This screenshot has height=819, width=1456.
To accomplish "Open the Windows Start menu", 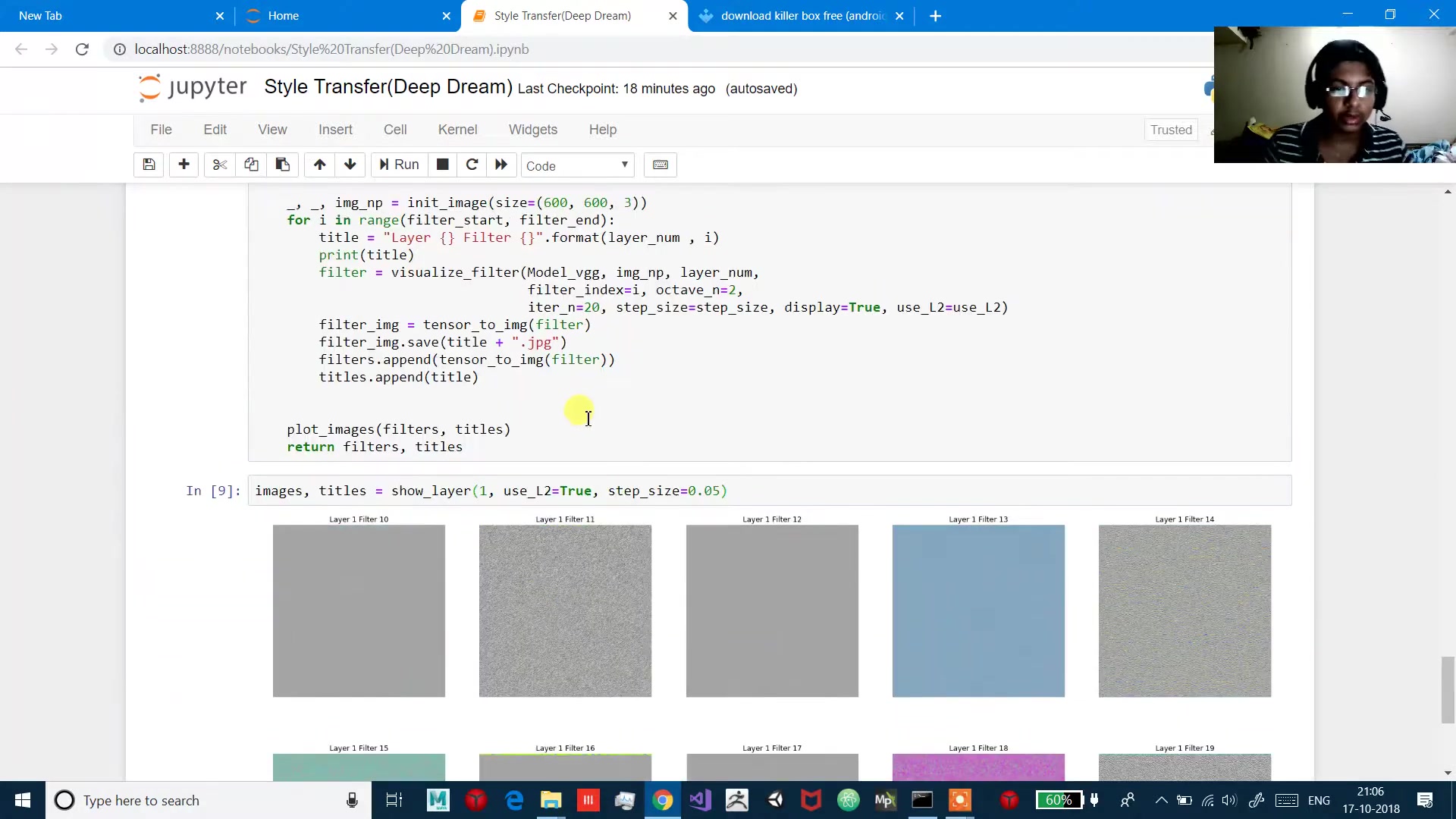I will (x=23, y=800).
